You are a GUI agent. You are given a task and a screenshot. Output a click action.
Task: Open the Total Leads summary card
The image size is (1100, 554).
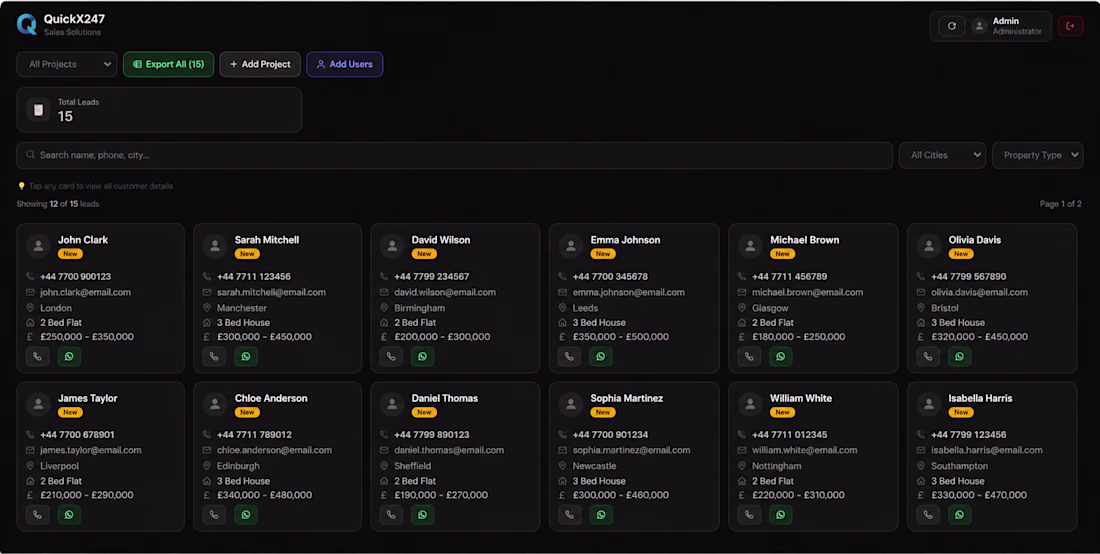[x=159, y=109]
